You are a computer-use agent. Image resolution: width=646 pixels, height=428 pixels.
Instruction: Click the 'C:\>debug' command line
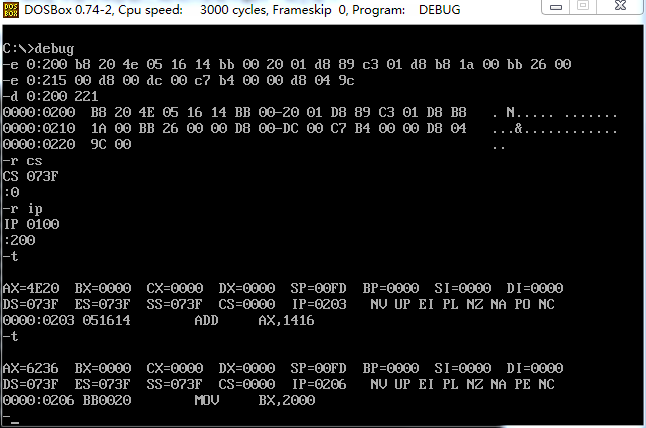coord(38,49)
